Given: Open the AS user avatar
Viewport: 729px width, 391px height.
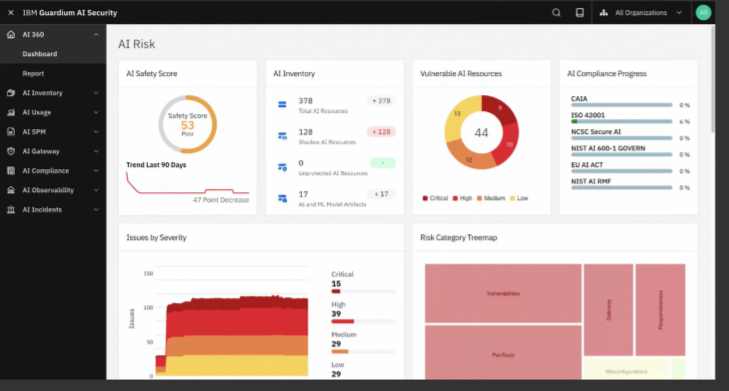Looking at the screenshot, I should (703, 13).
